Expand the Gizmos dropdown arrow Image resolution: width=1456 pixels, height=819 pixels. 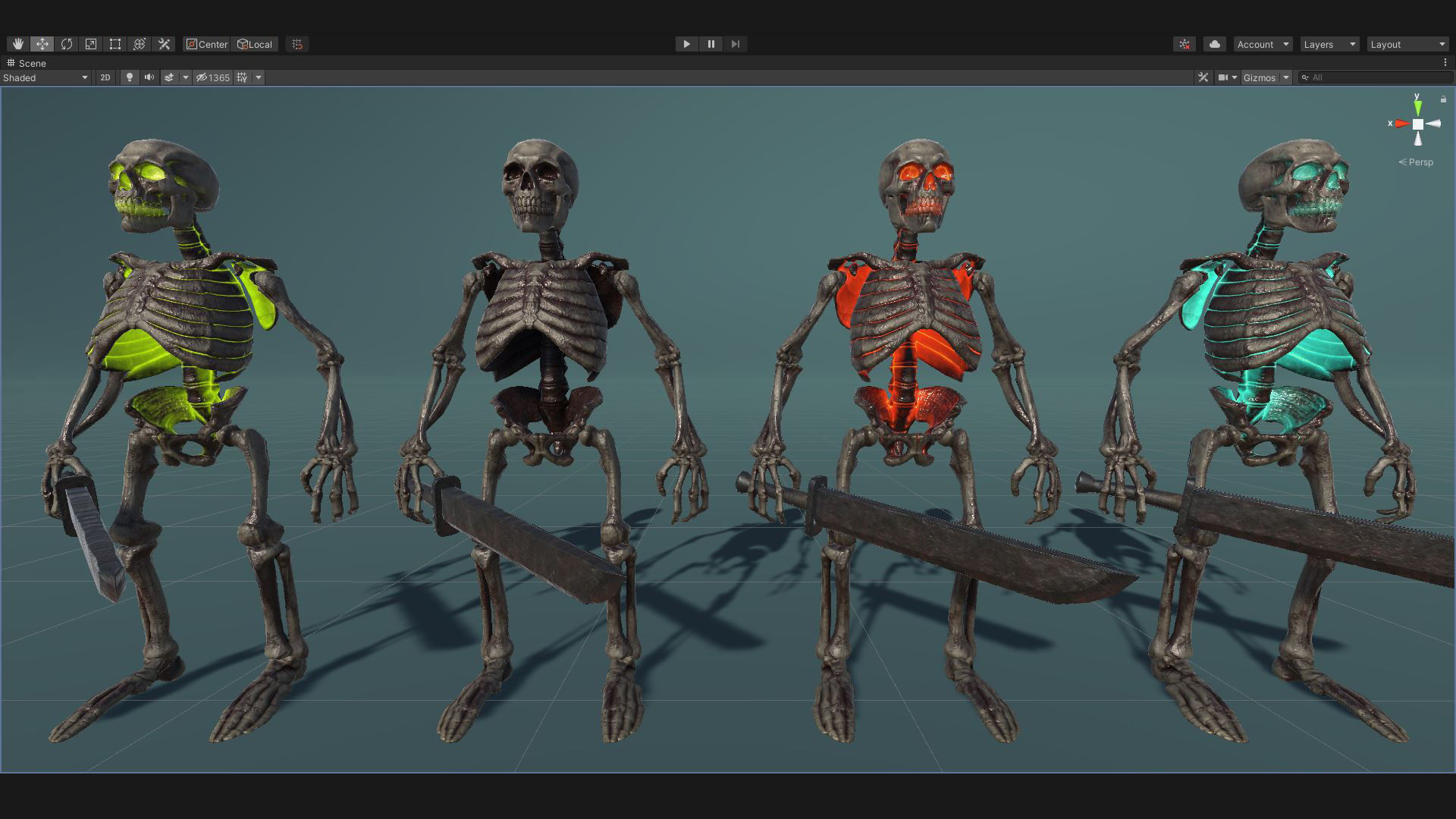click(x=1286, y=77)
